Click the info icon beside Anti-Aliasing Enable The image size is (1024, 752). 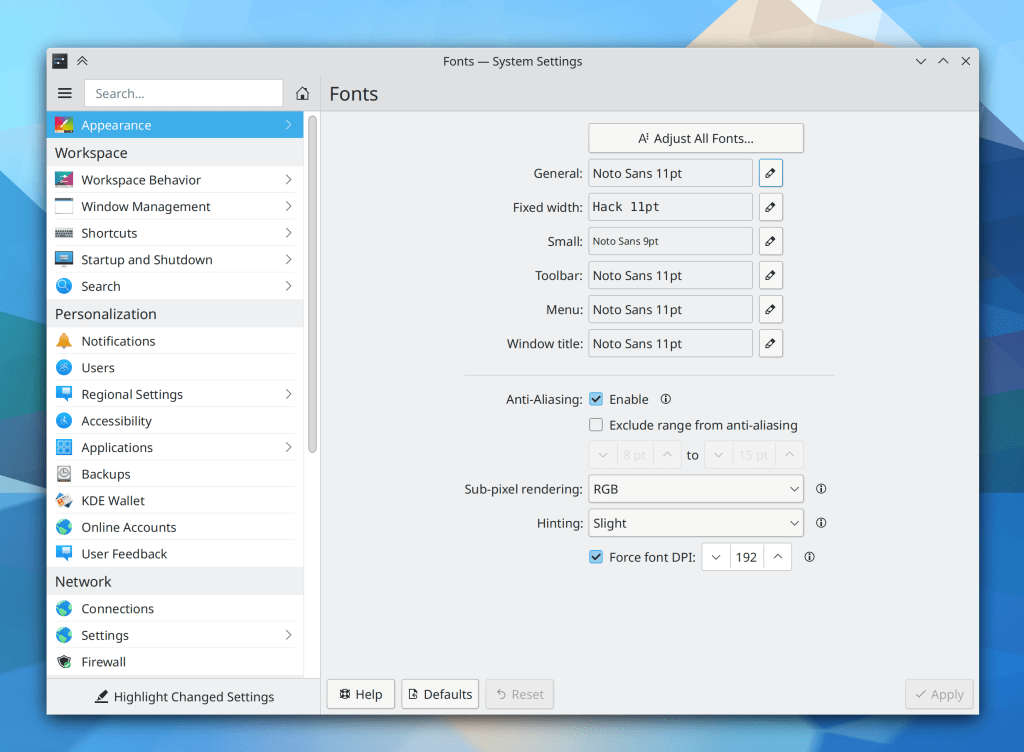[x=665, y=399]
